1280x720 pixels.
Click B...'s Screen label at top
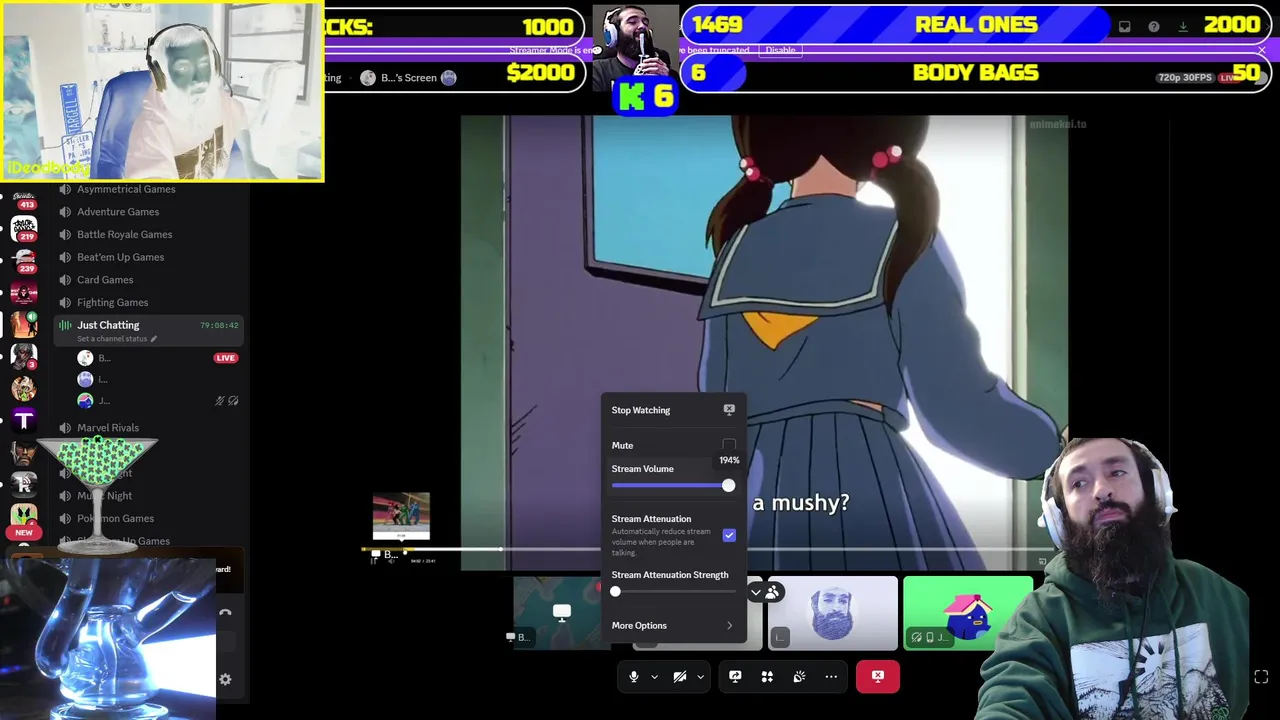pyautogui.click(x=408, y=78)
